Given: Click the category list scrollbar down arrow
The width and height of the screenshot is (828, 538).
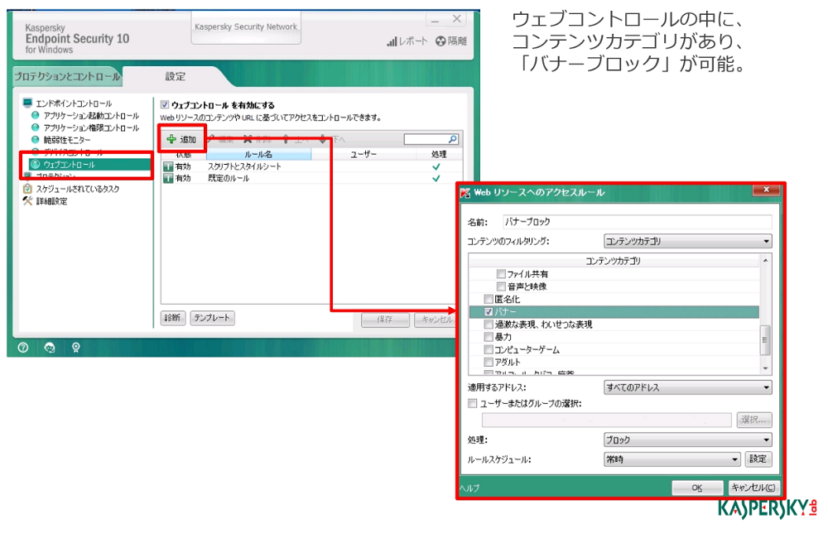Looking at the screenshot, I should coord(765,368).
